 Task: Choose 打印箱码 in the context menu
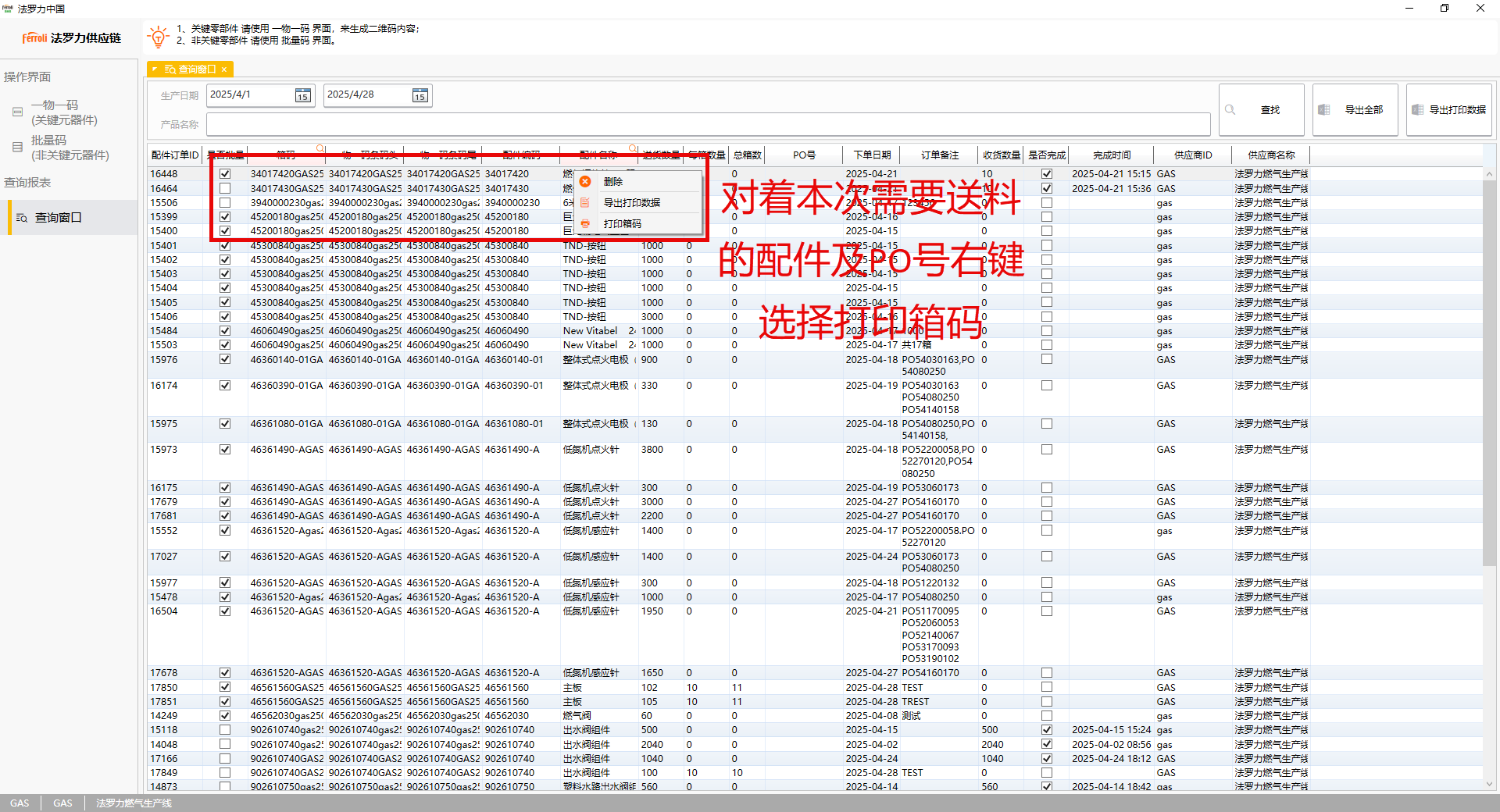coord(622,223)
